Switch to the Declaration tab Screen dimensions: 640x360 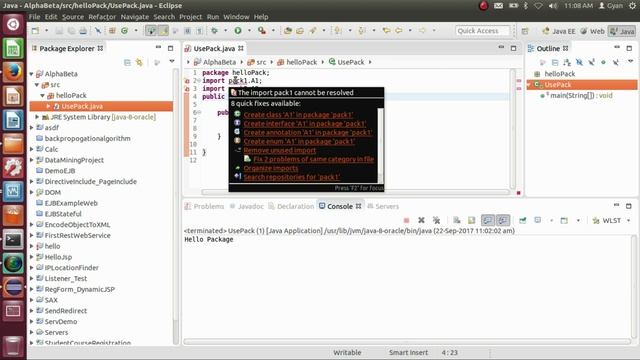[x=291, y=207]
